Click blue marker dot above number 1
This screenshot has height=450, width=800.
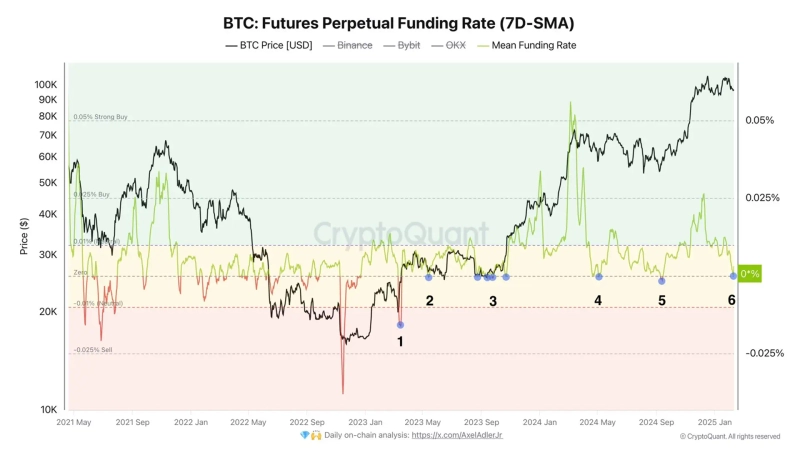click(401, 324)
